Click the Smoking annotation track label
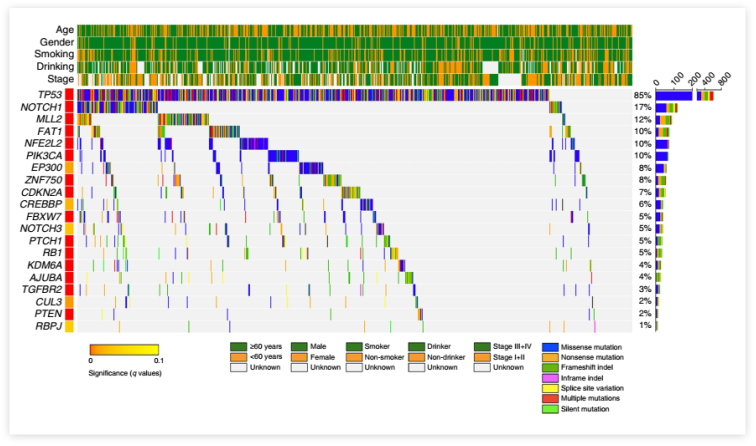This screenshot has width=756, height=446. tap(50, 54)
